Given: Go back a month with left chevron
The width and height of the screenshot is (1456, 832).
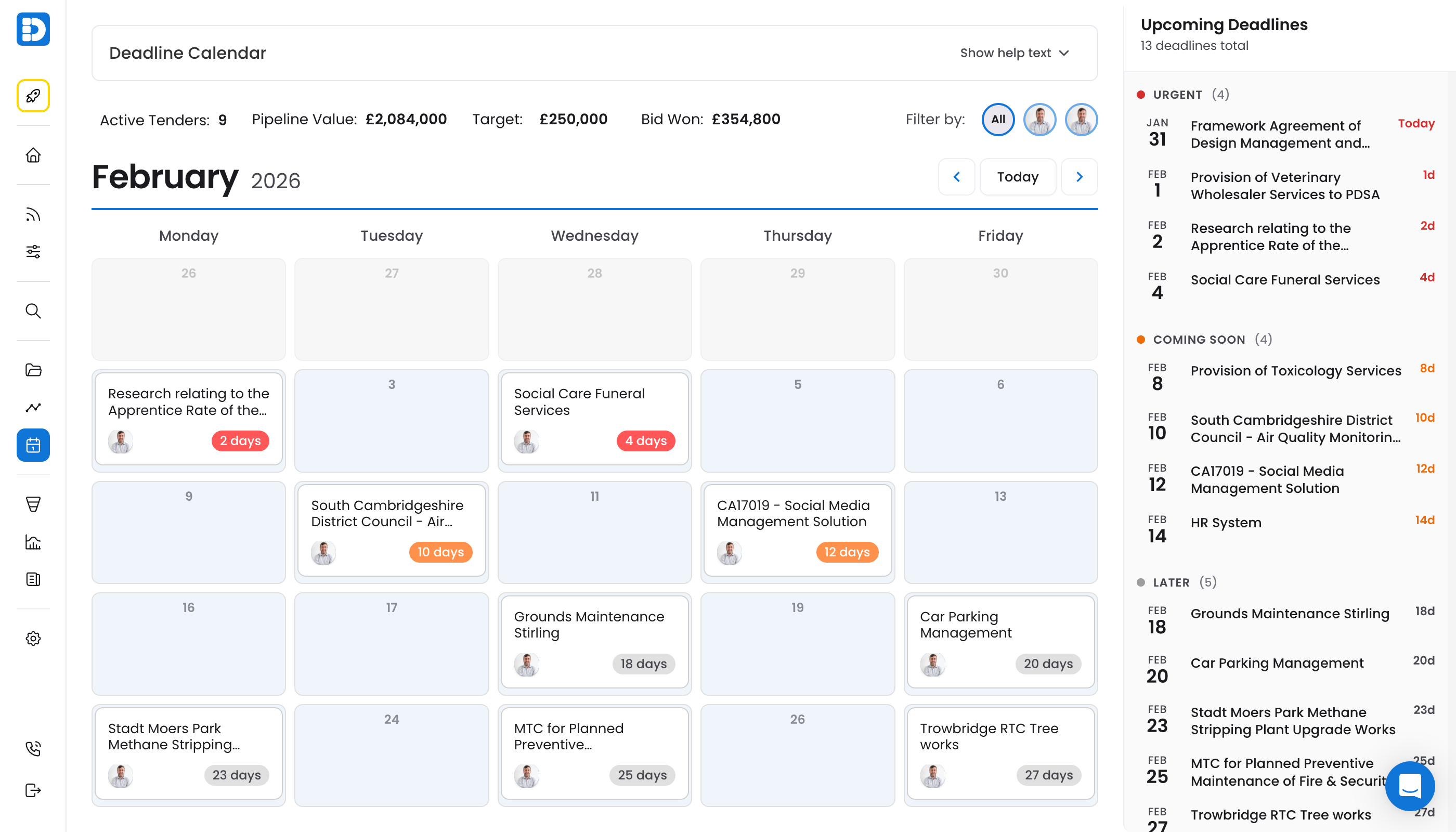Looking at the screenshot, I should pos(957,177).
